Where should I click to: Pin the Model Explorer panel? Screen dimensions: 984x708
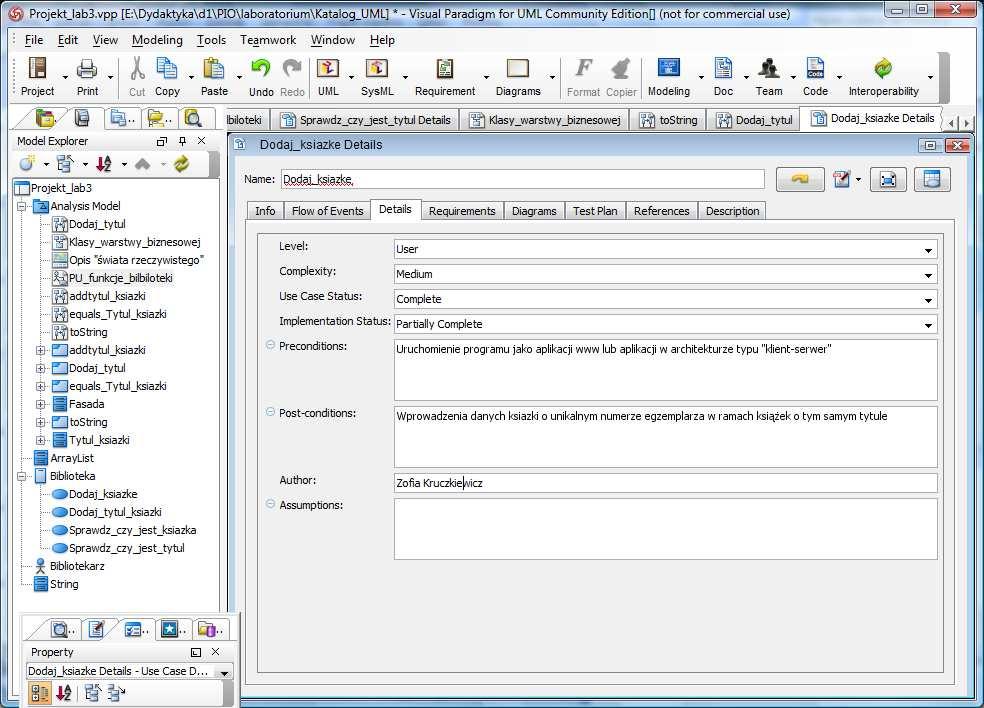[183, 141]
